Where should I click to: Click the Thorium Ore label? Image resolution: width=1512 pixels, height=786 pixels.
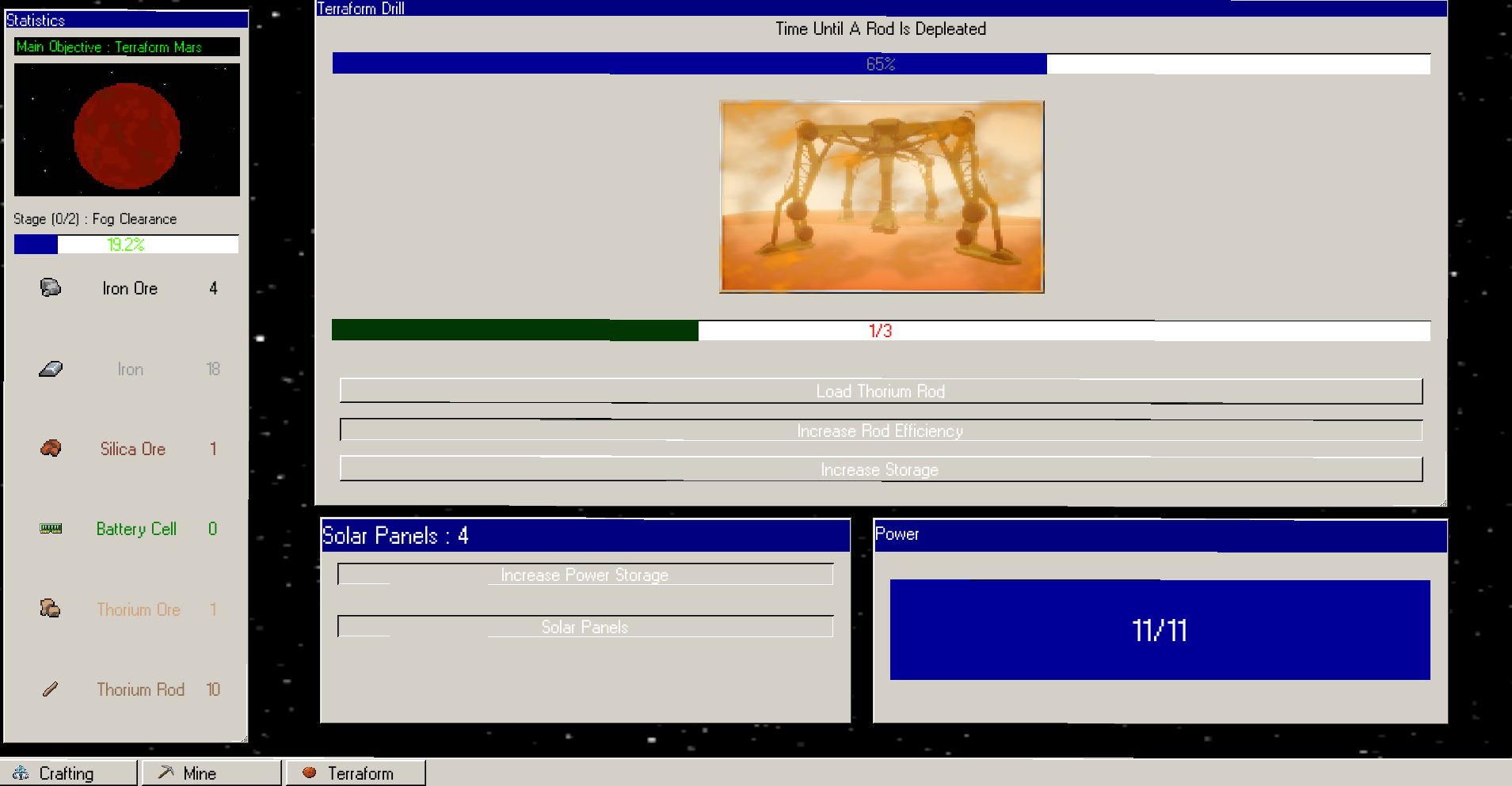click(x=139, y=609)
